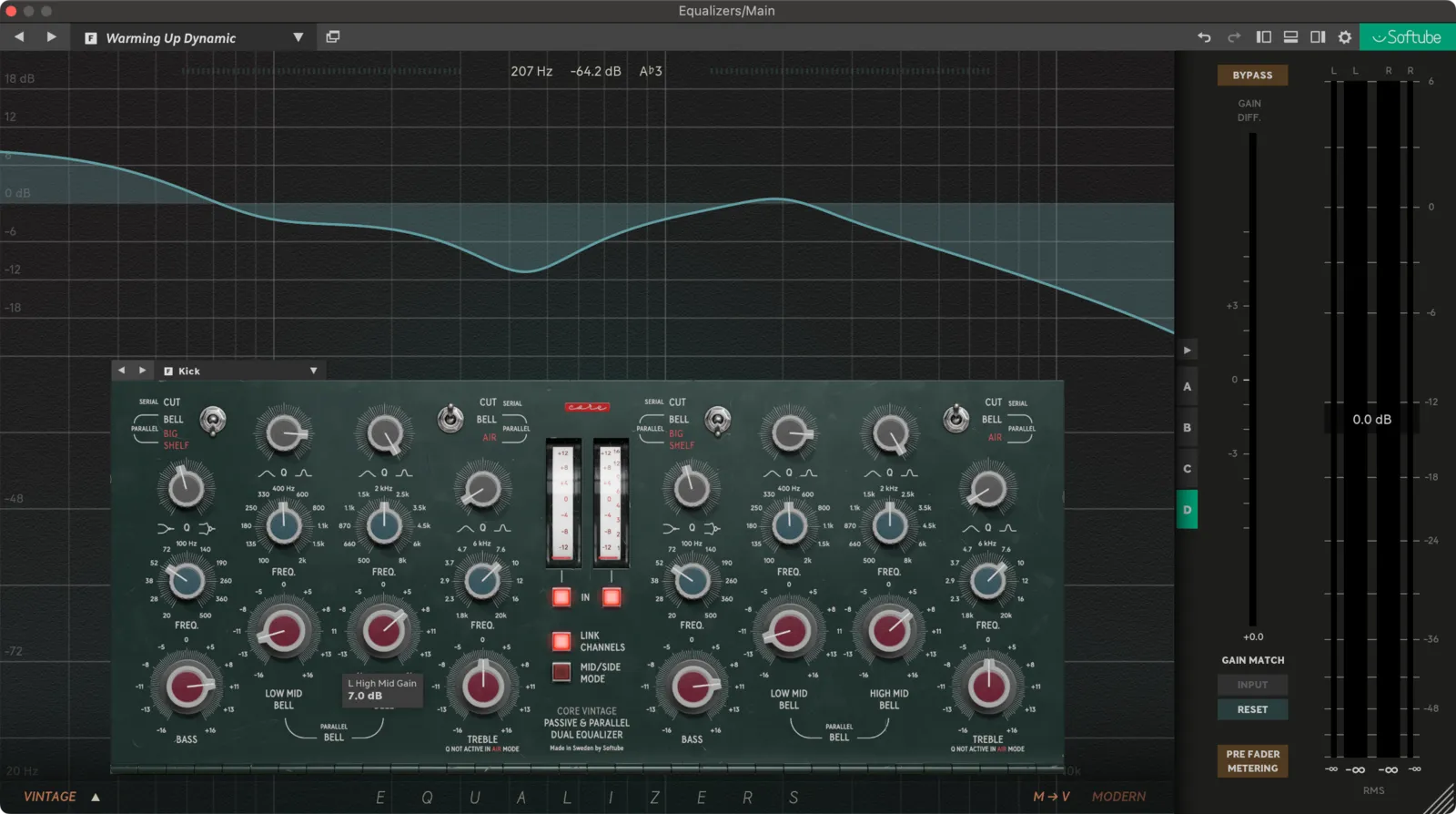
Task: Flip left channel treble CUT/BELL/AIR switch
Action: click(450, 419)
